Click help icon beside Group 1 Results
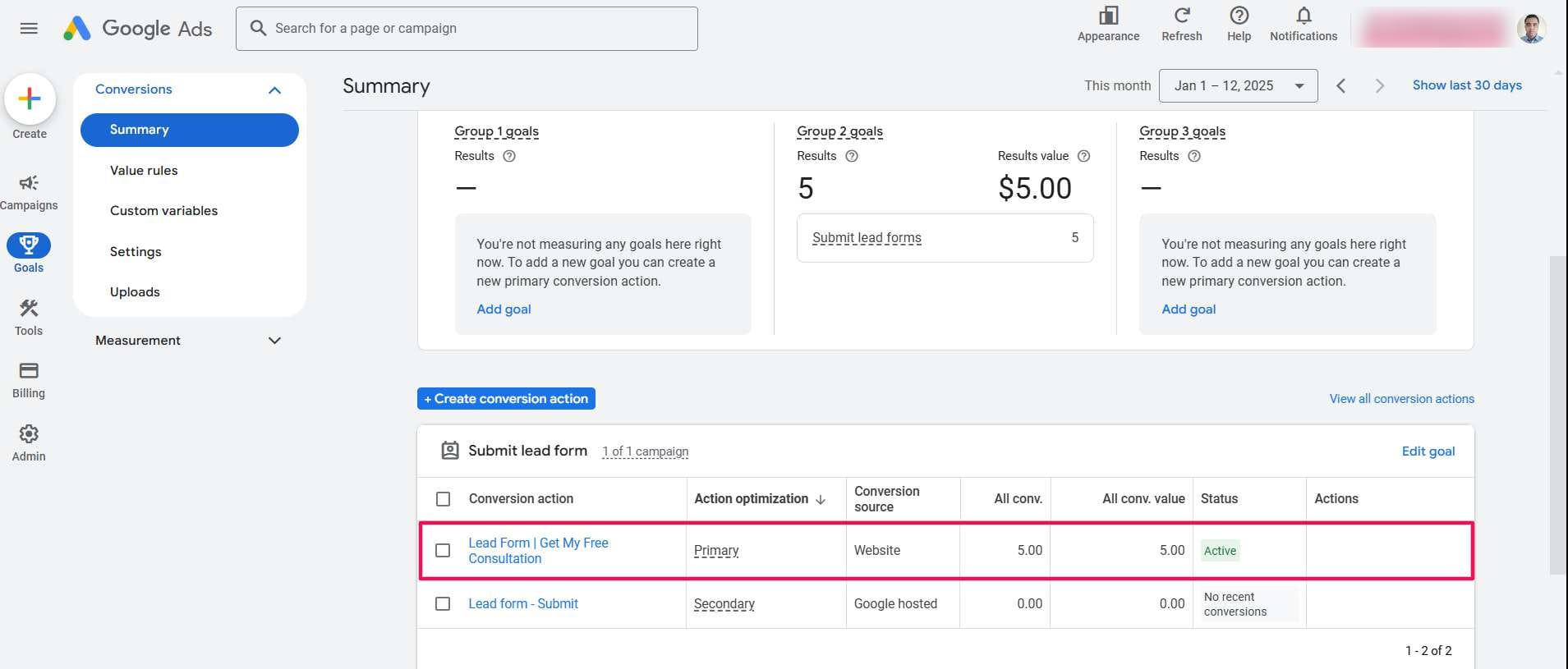Screen dimensions: 1568x669 [509, 156]
